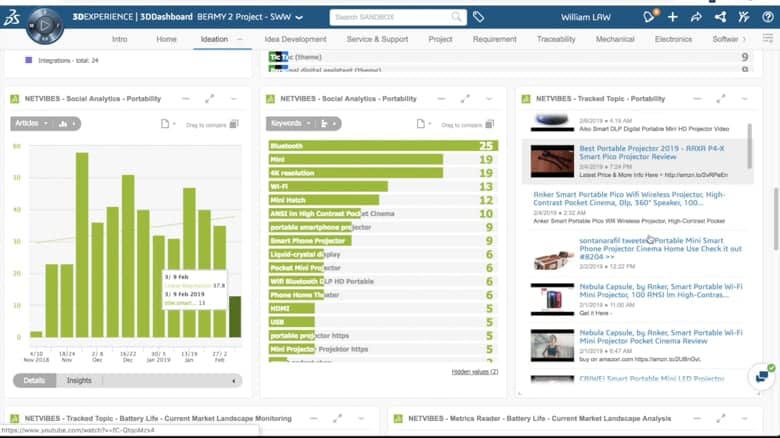
Task: Switch to the Project tab
Action: point(440,39)
